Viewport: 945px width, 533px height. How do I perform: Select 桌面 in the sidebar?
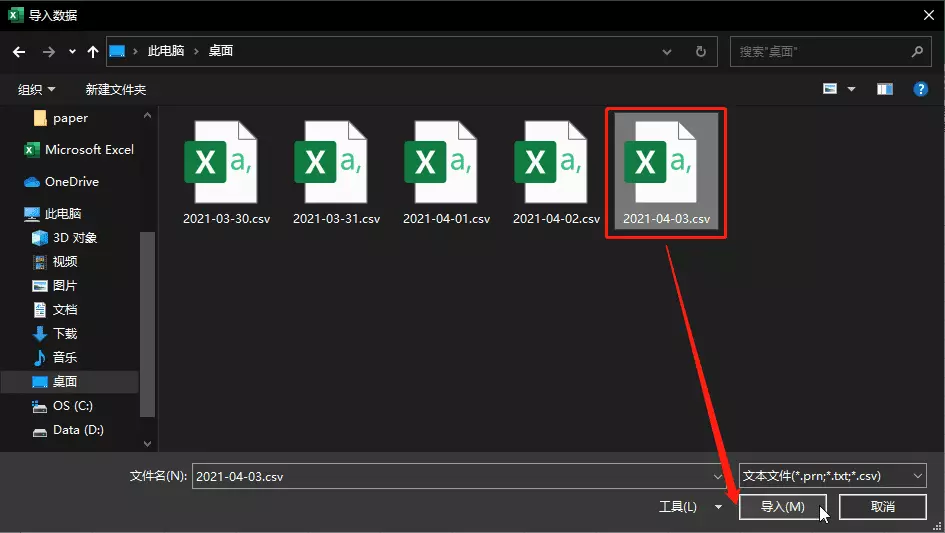point(69,382)
